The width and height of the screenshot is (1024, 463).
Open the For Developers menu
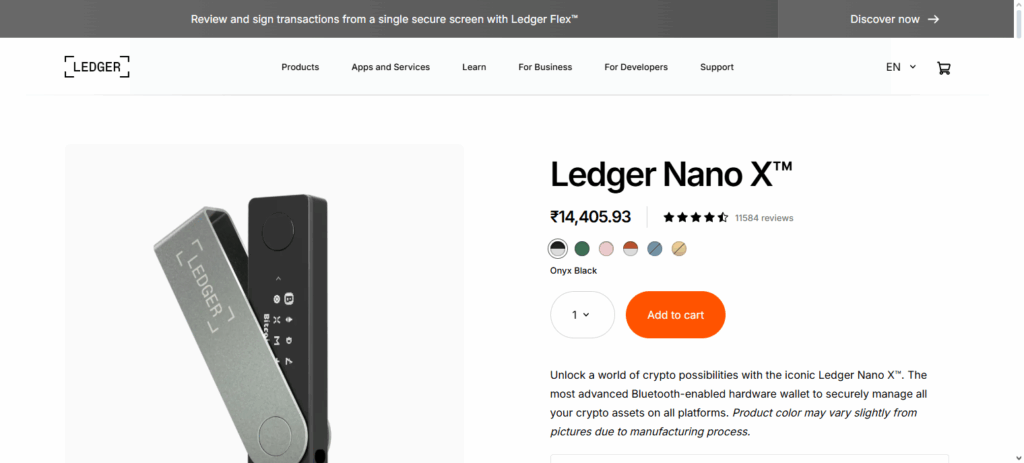(636, 67)
